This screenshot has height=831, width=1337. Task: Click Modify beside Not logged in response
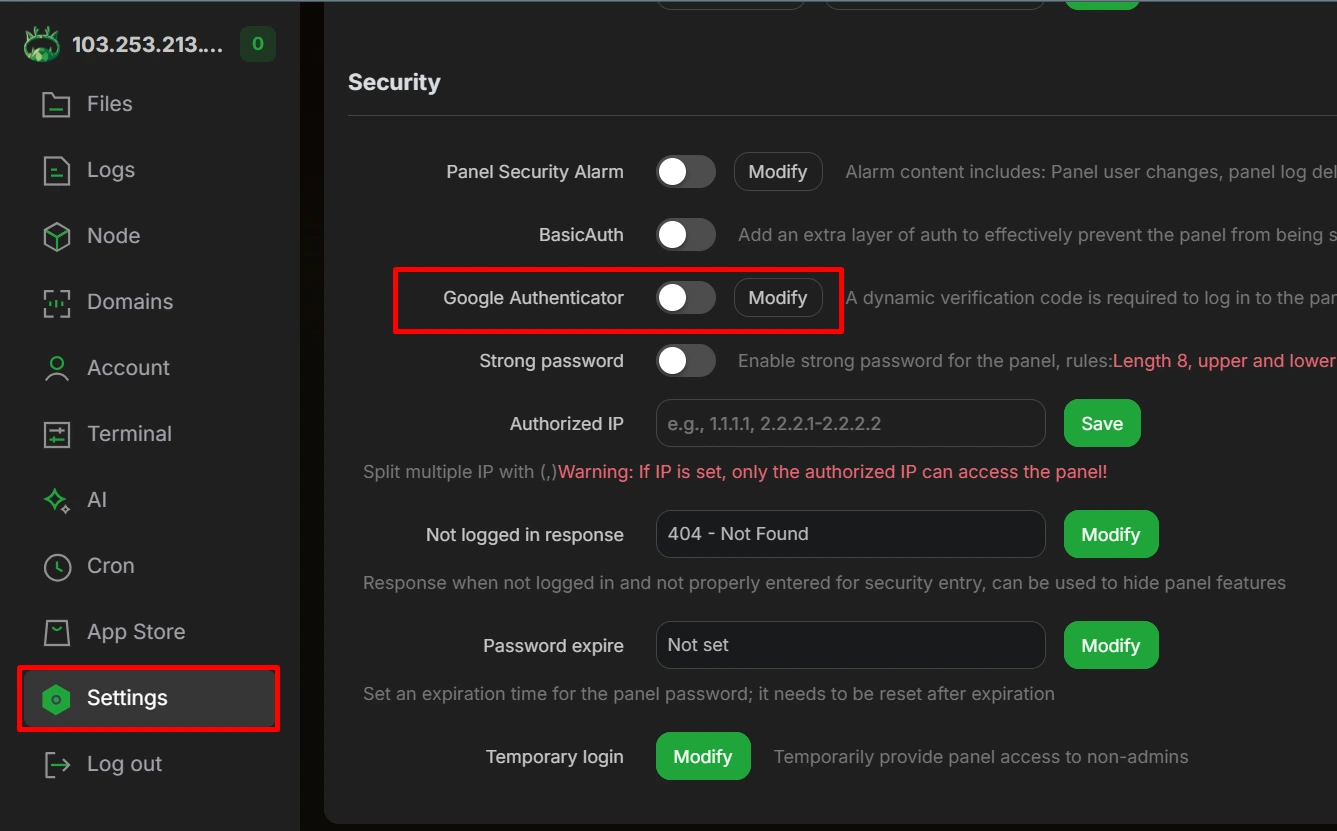[1111, 535]
